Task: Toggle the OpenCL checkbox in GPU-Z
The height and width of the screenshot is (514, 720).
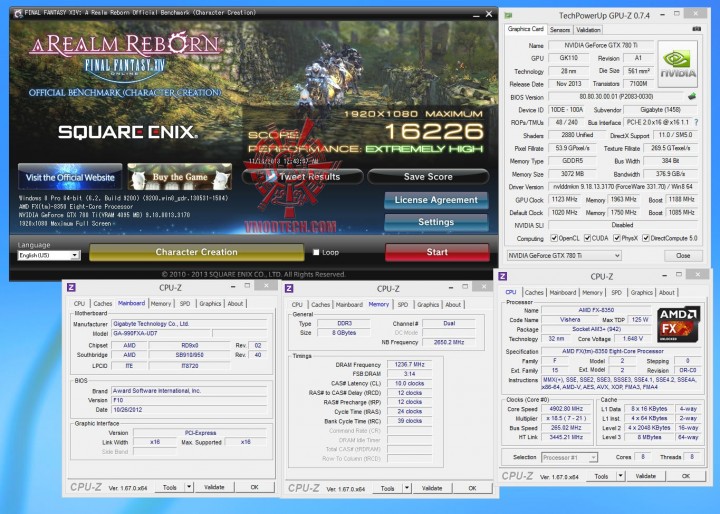Action: click(x=554, y=238)
